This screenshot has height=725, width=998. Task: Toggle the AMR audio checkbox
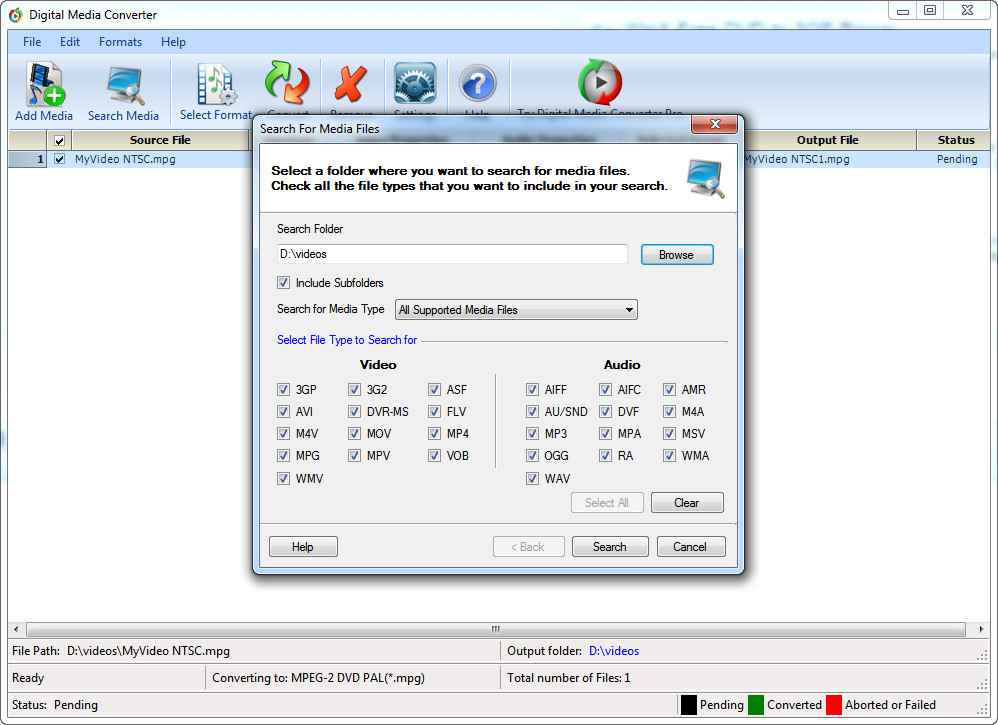click(669, 390)
